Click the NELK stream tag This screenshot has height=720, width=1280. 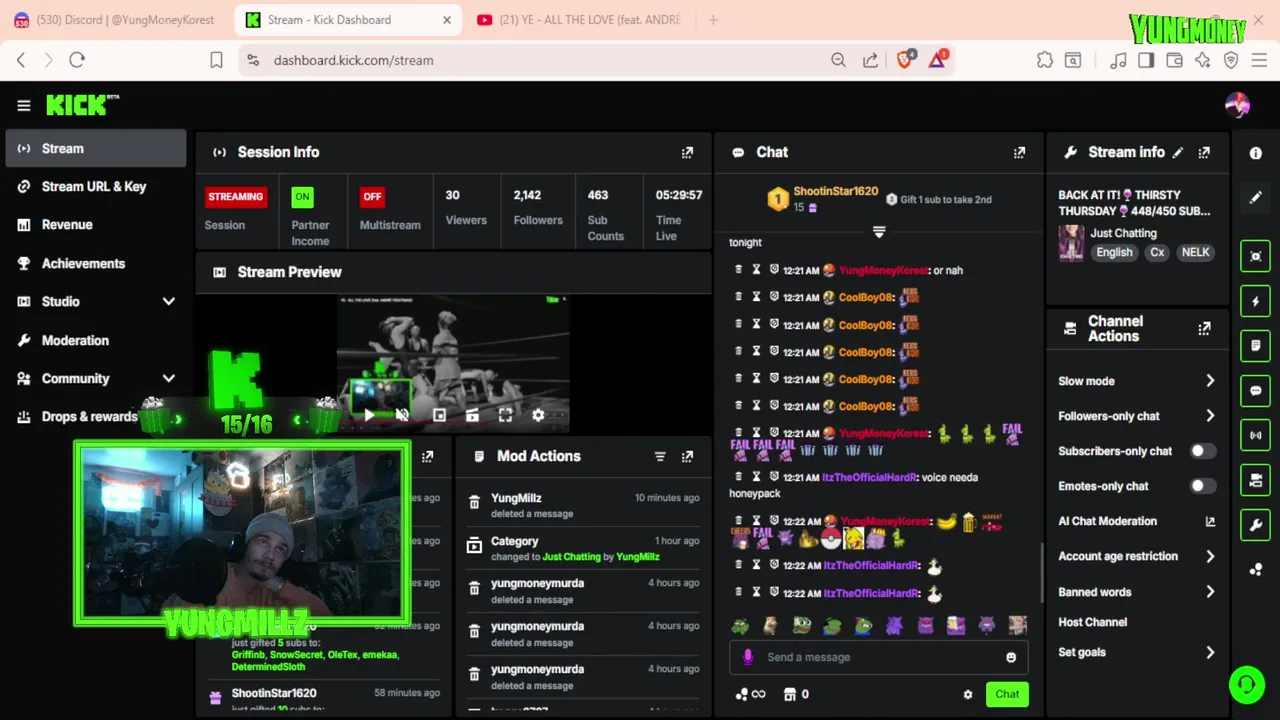click(x=1195, y=253)
